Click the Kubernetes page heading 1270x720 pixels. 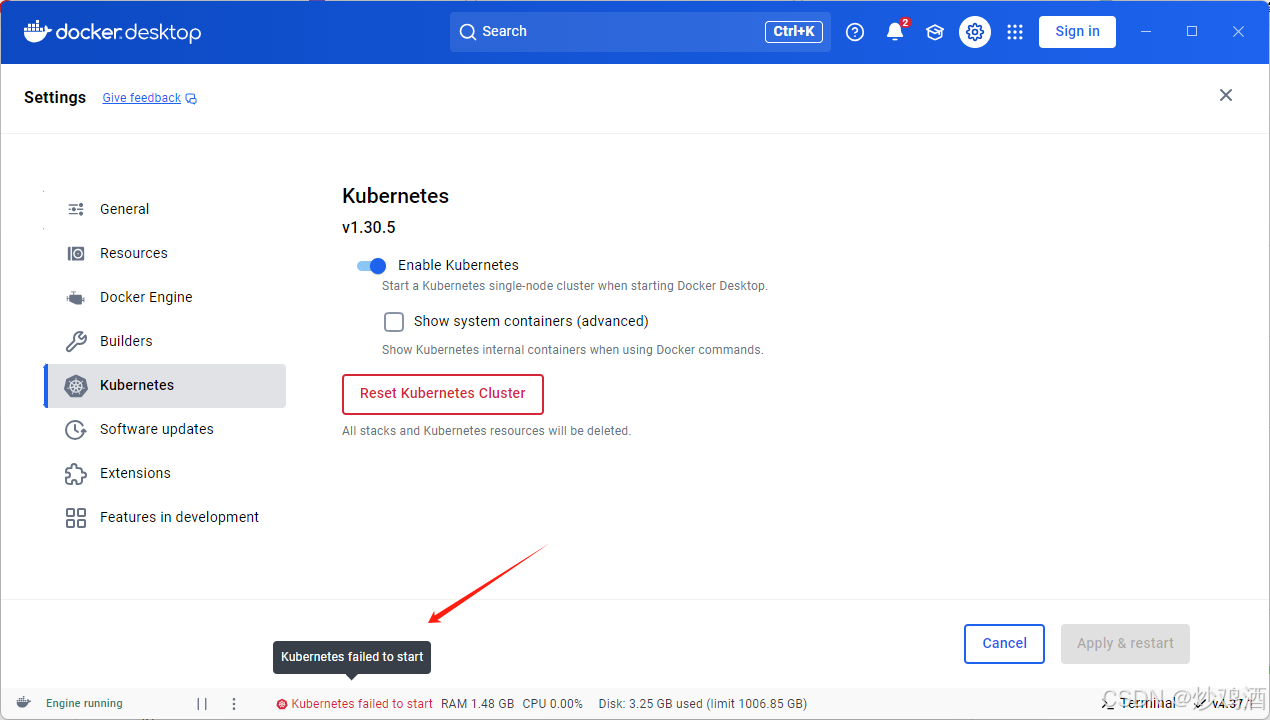coord(395,196)
